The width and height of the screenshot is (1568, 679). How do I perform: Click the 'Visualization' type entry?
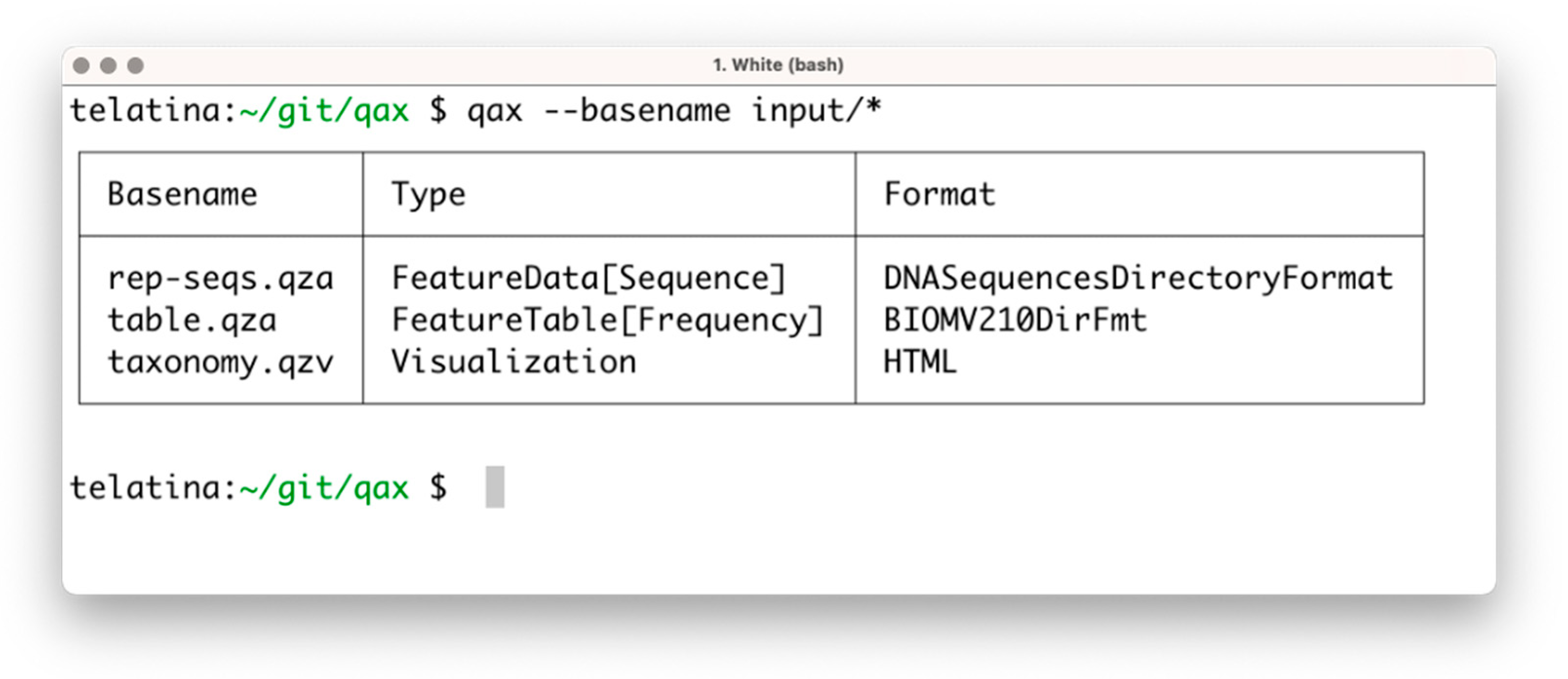click(514, 362)
